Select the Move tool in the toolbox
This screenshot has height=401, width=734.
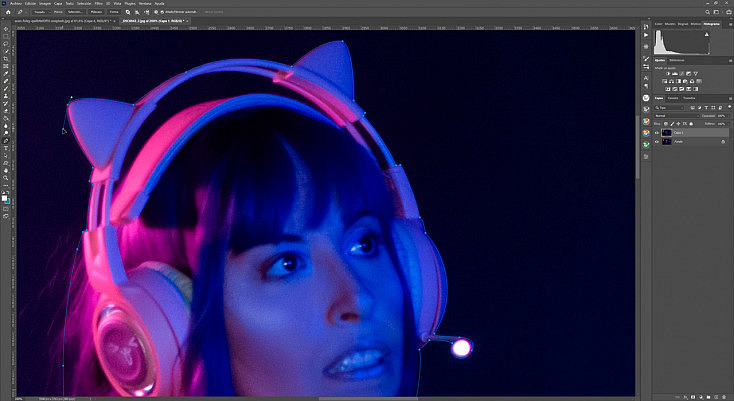(x=6, y=29)
